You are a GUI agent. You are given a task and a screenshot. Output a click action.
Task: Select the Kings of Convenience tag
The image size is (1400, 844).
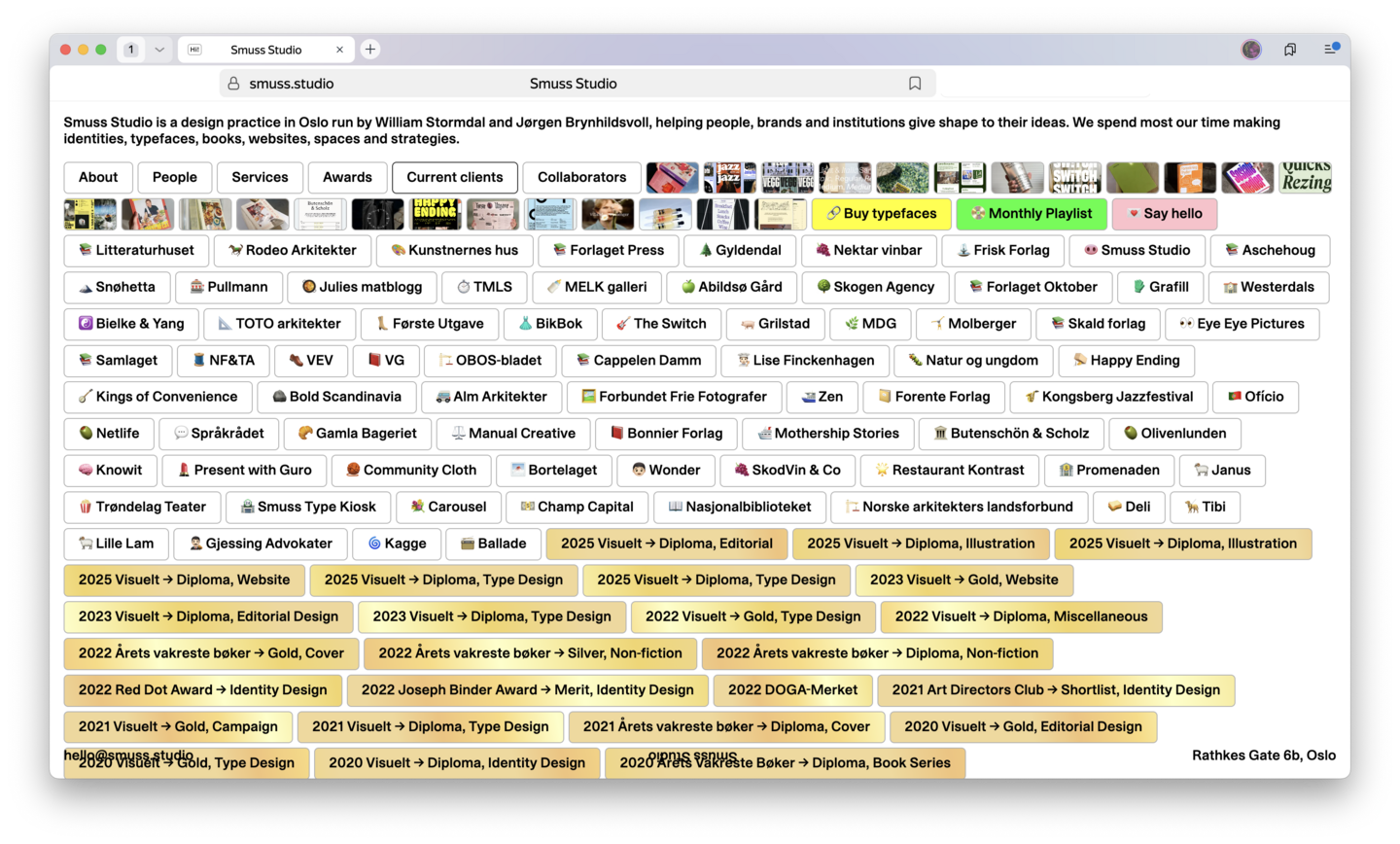(157, 397)
